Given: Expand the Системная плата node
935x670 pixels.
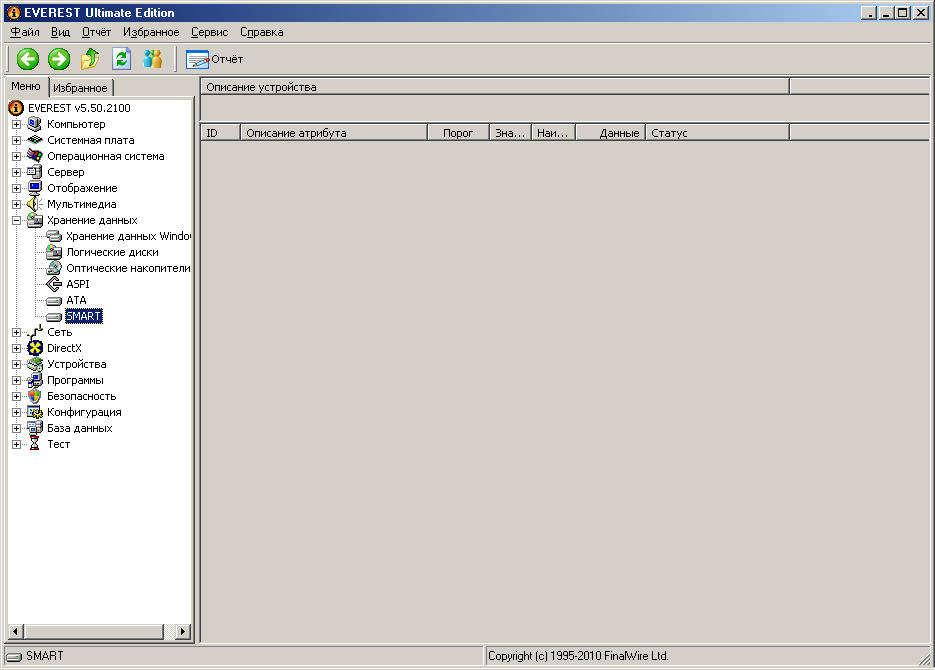Looking at the screenshot, I should (x=17, y=141).
